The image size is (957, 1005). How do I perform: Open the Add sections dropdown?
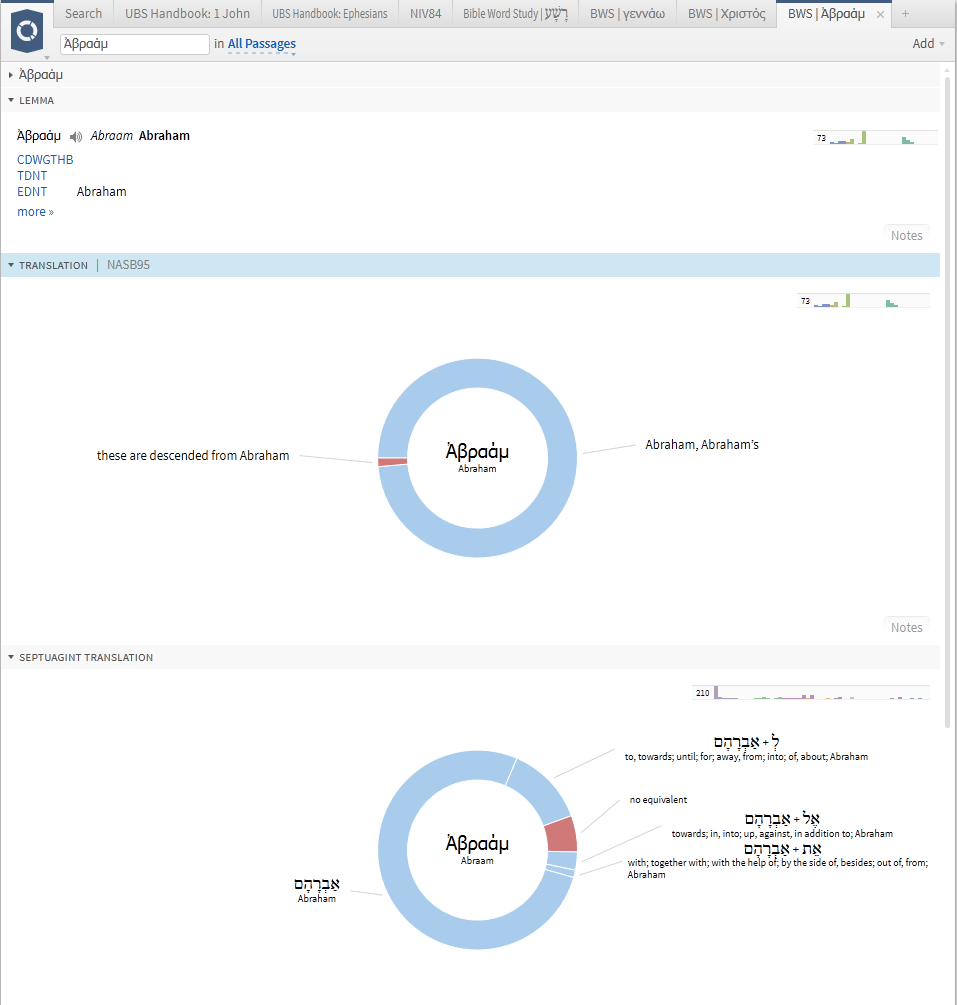(928, 44)
